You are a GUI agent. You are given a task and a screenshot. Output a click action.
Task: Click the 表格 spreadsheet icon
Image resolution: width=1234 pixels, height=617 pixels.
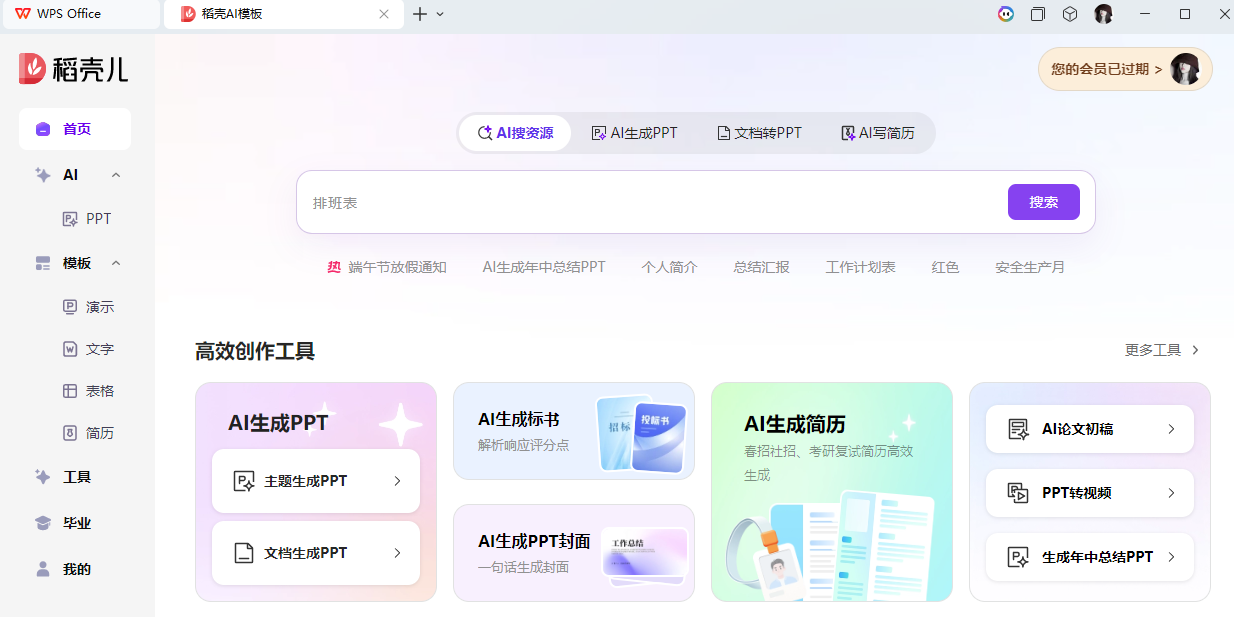[70, 391]
